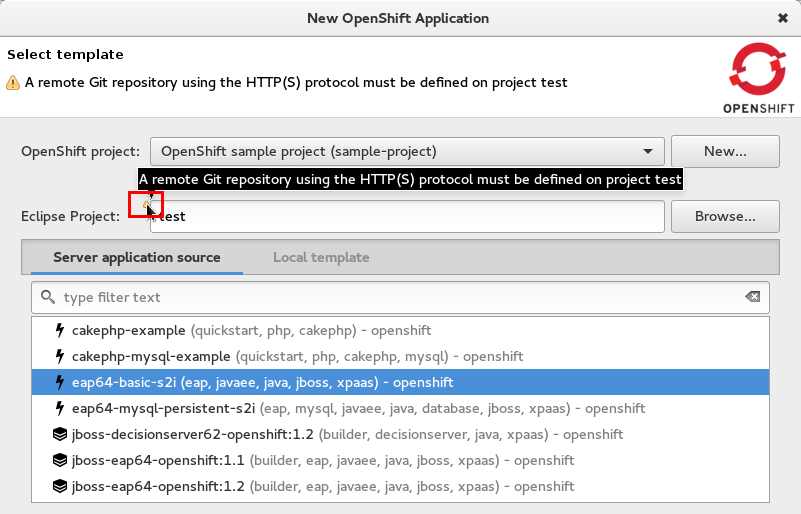Click the eap64-mysql-persistent-s2i lightning icon

[59, 409]
